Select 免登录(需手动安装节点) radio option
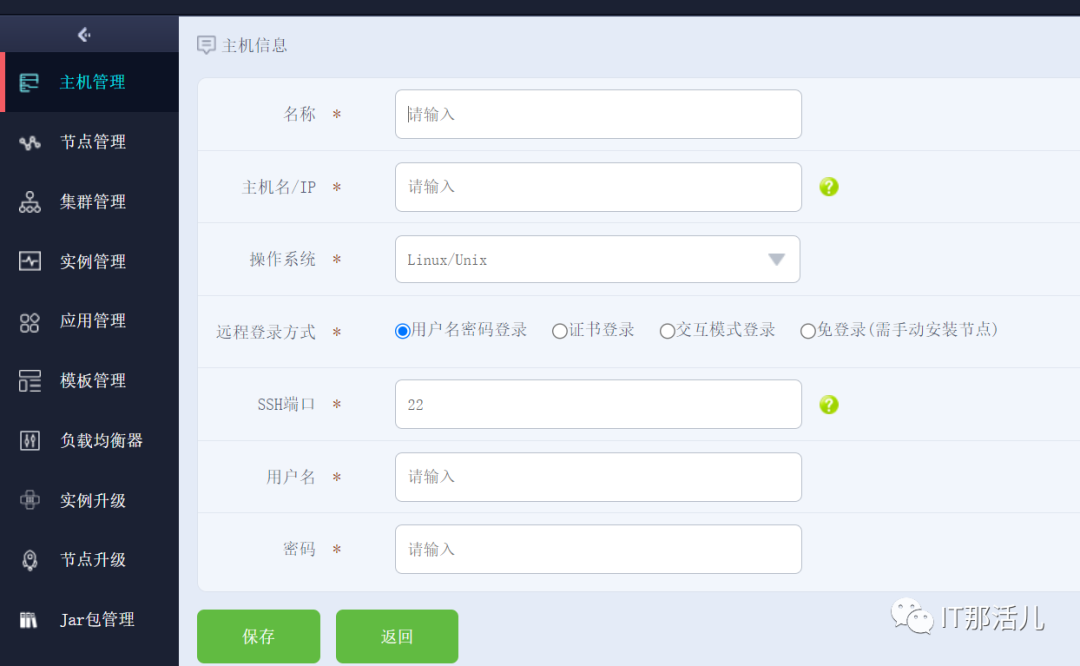1080x666 pixels. pos(808,331)
